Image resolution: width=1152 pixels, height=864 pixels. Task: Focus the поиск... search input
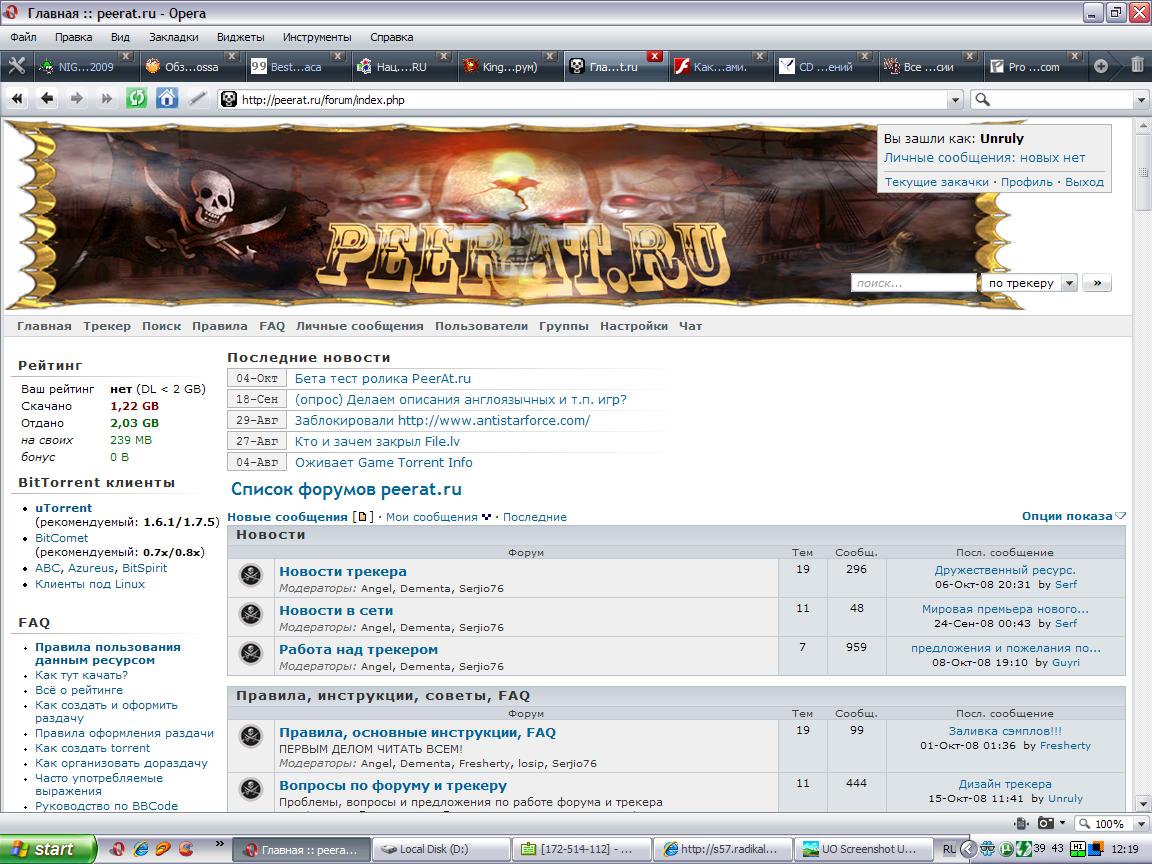point(913,283)
